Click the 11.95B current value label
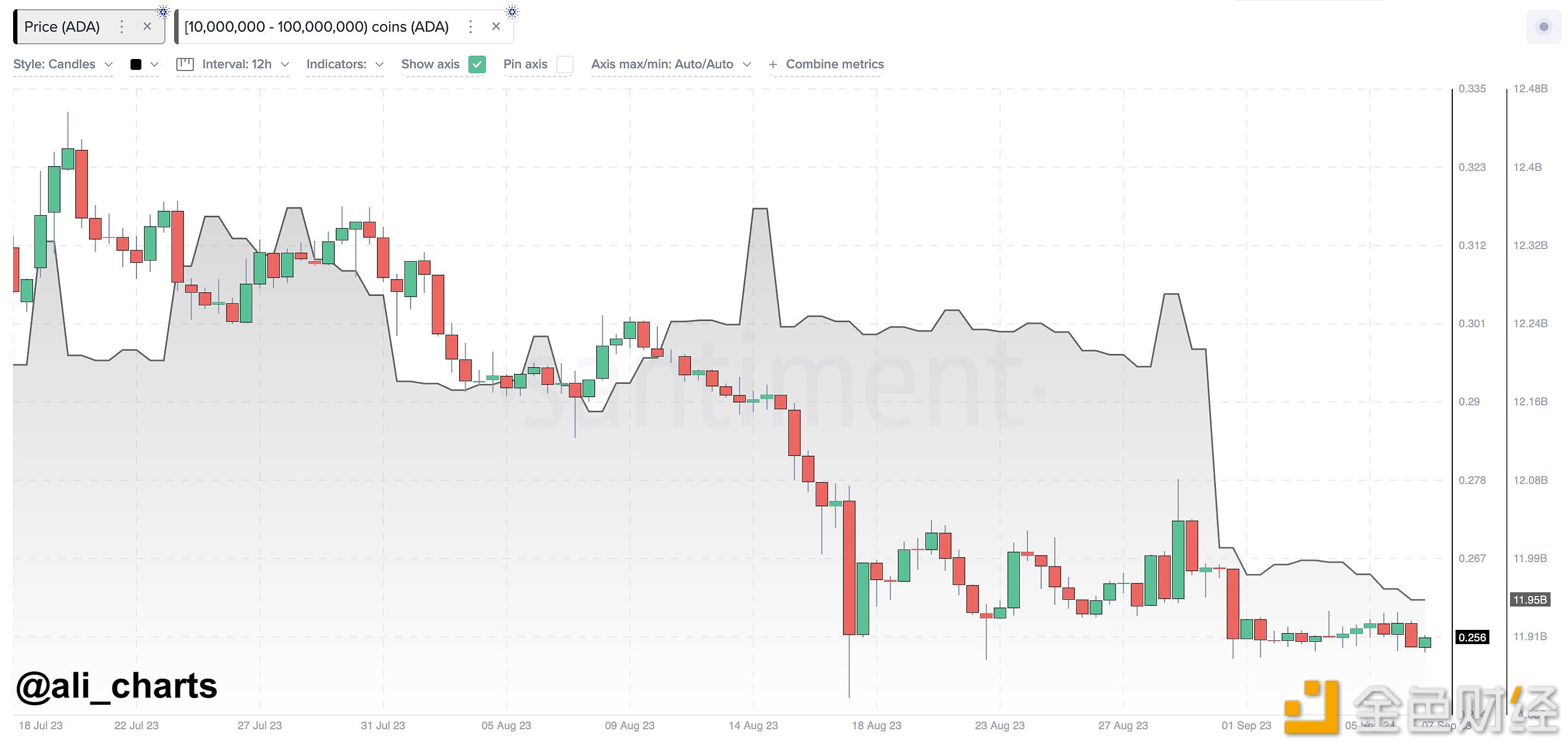Screen dimensions: 1568x744 click(x=1530, y=600)
